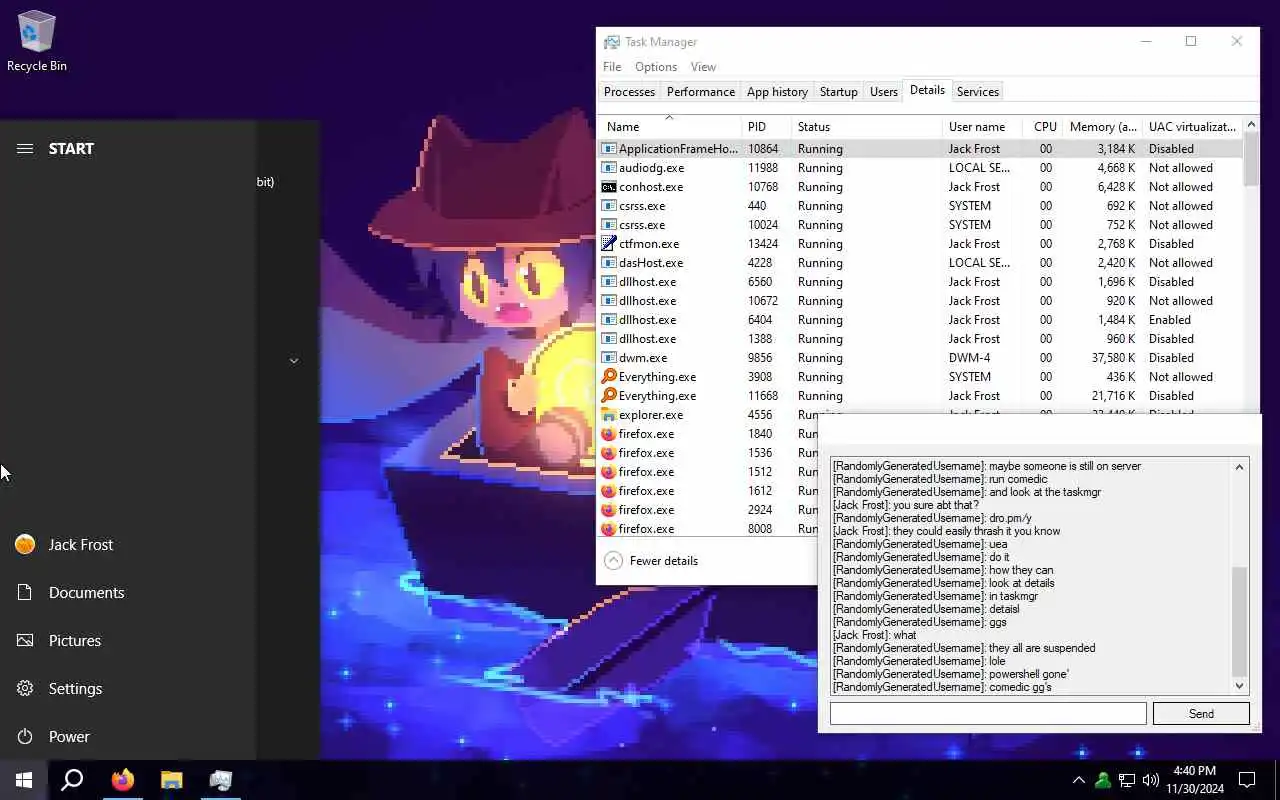Viewport: 1280px width, 800px height.
Task: Sort by PID column header
Action: tap(766, 126)
